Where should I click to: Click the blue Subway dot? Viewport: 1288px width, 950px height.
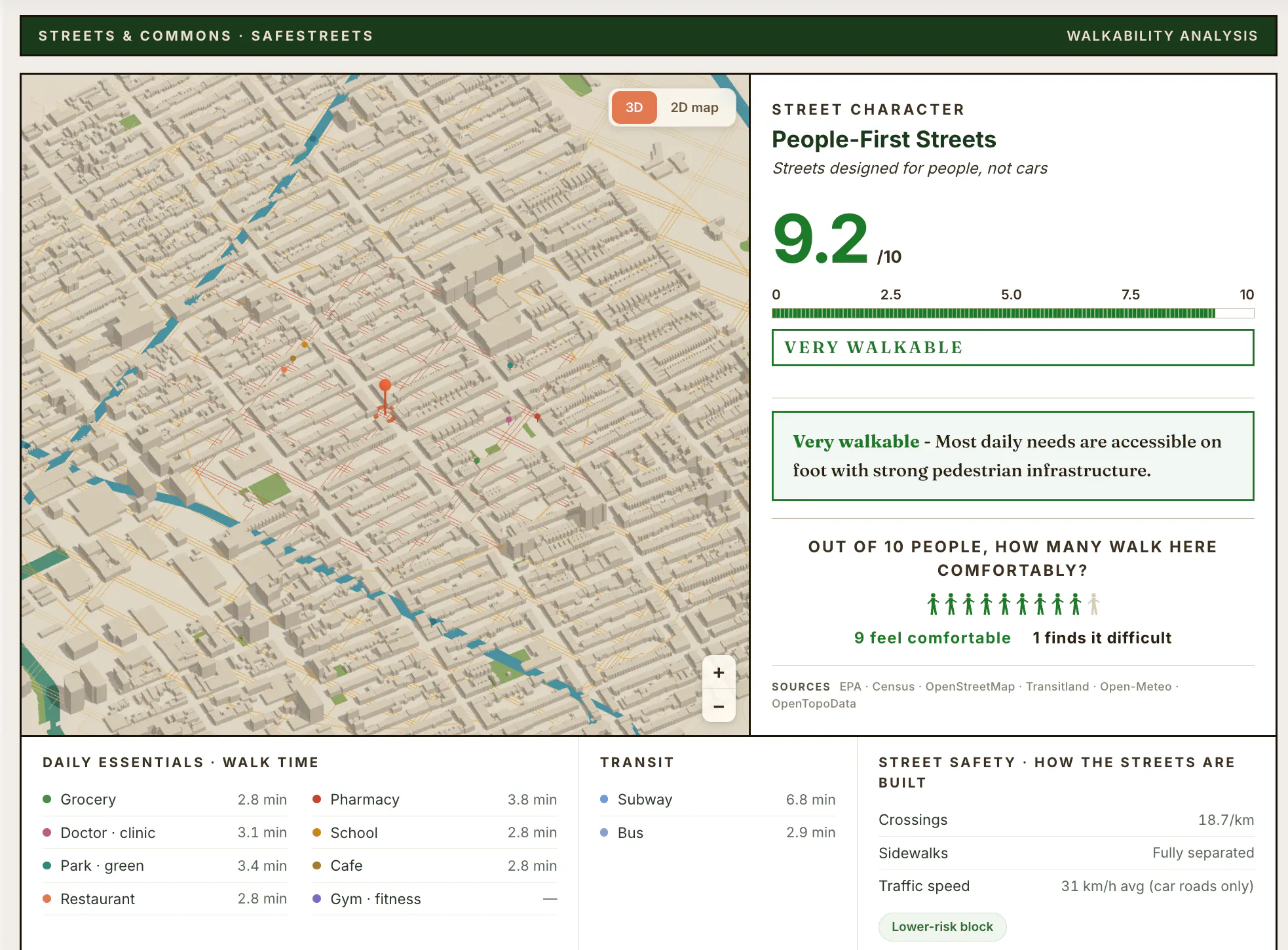point(604,799)
